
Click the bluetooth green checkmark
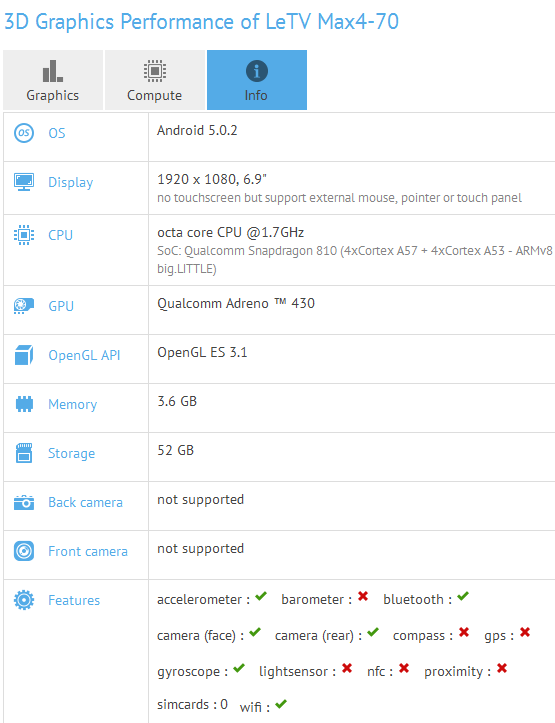[463, 596]
